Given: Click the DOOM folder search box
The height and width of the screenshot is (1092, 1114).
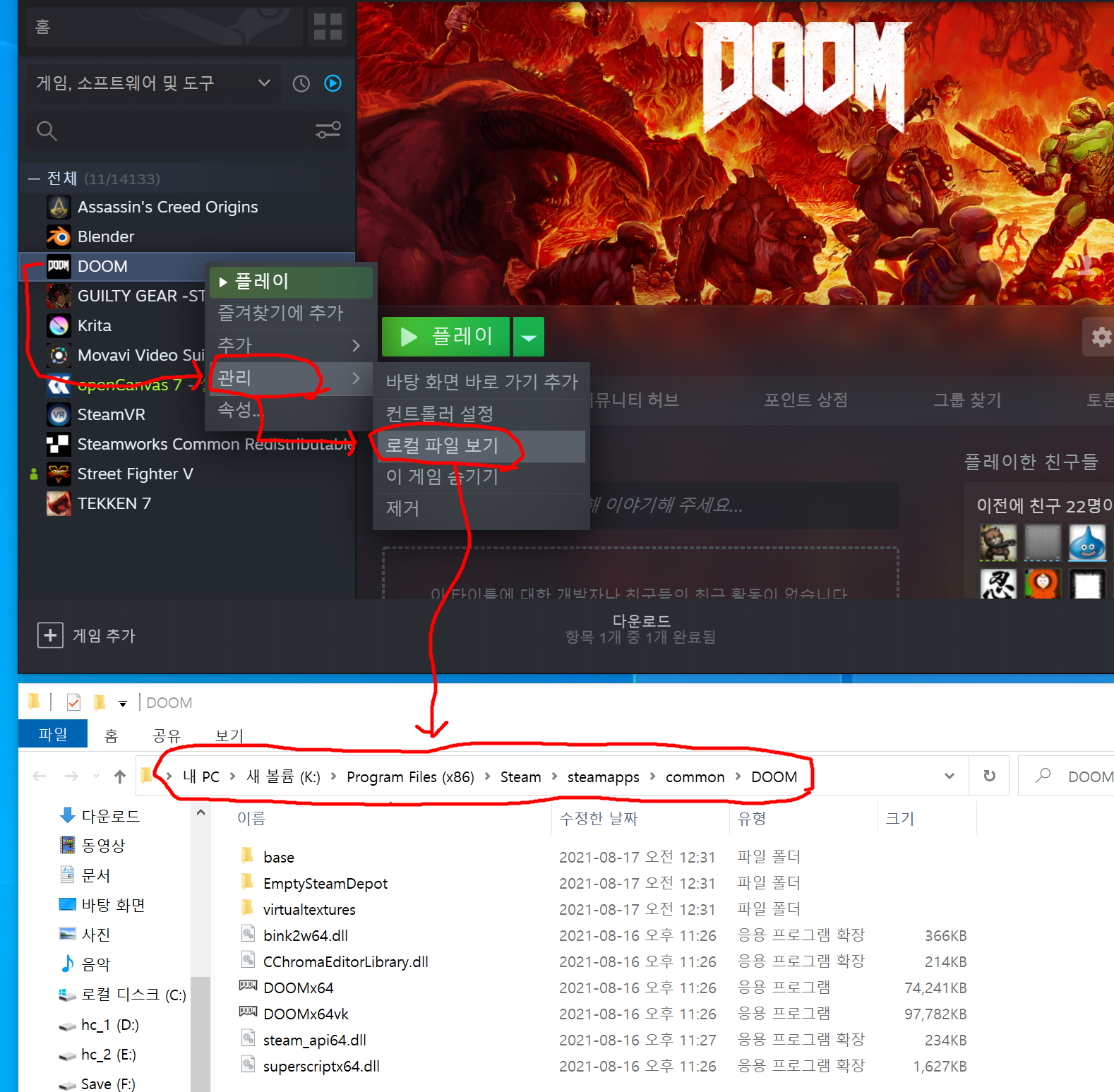Looking at the screenshot, I should (1066, 776).
